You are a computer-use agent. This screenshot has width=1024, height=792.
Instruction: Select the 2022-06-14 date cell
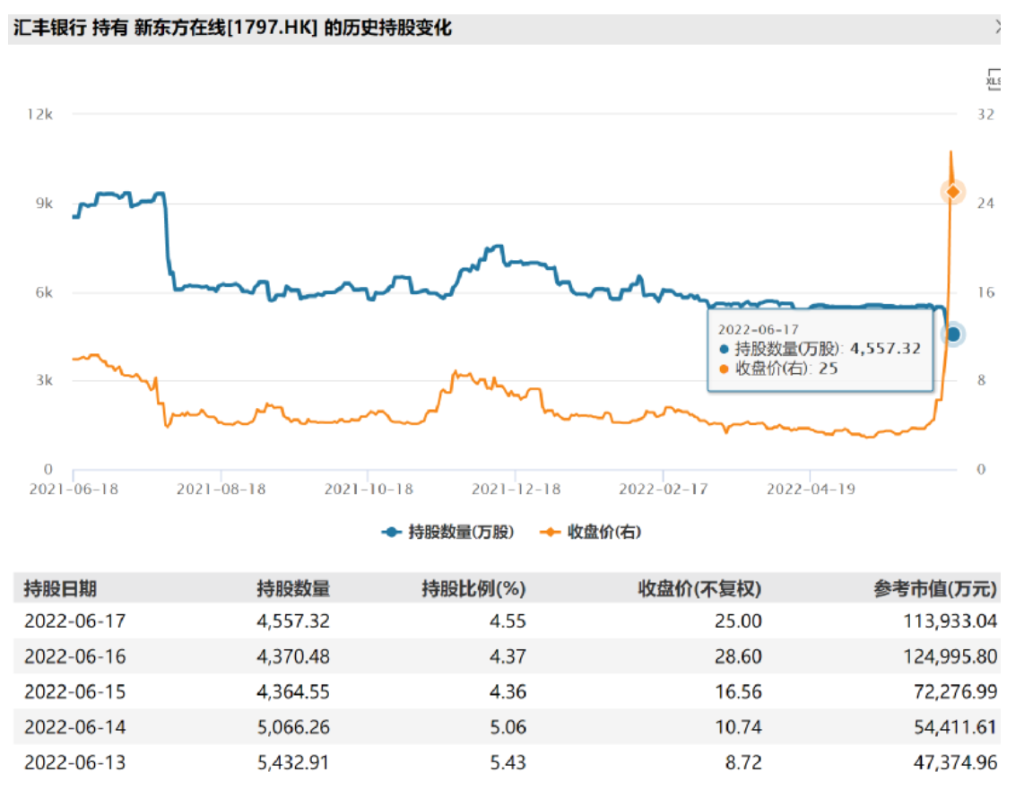click(75, 727)
